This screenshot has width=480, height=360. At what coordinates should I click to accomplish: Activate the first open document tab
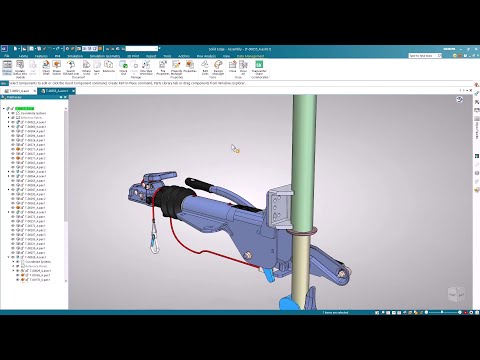click(19, 91)
